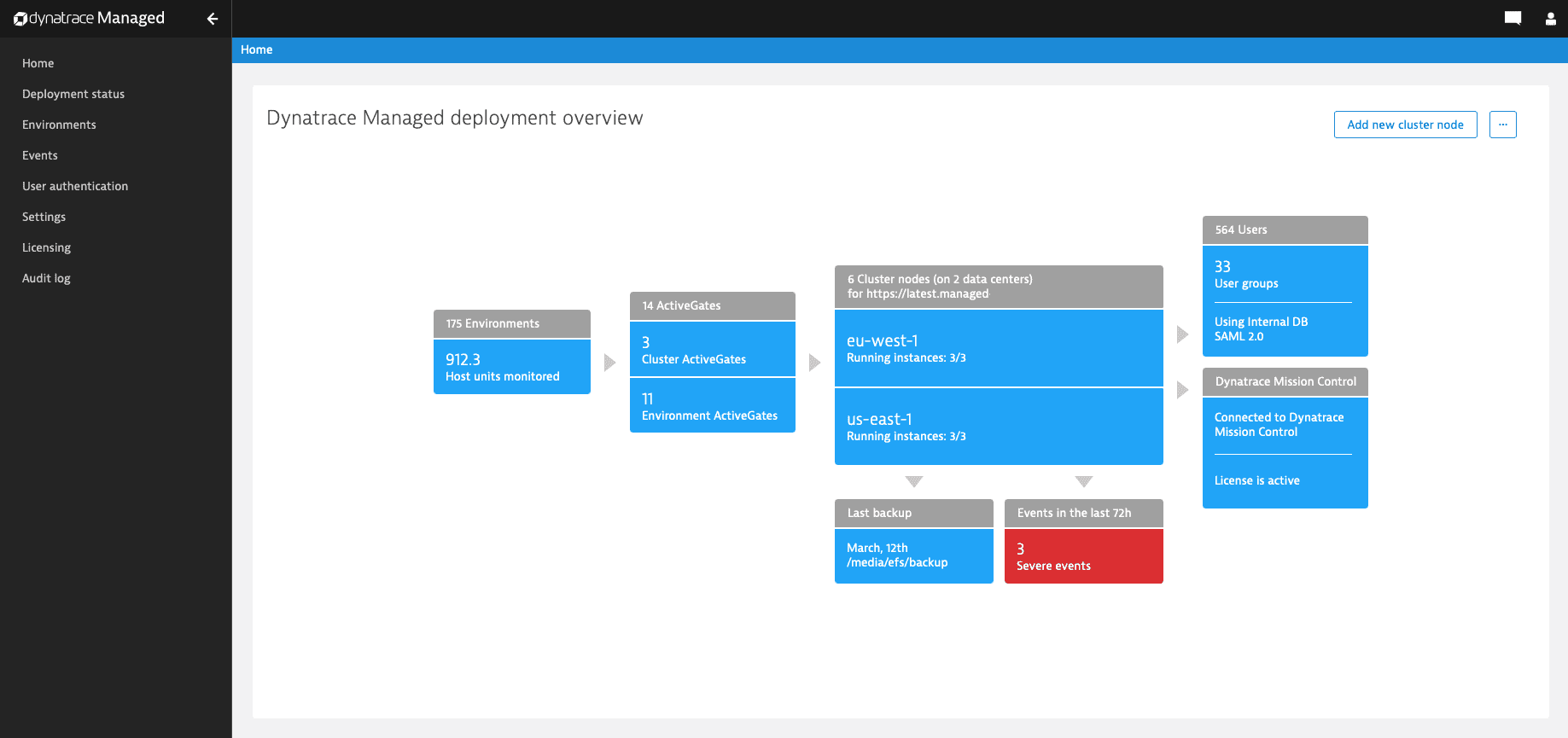Click the 14 ActiveGates header
The width and height of the screenshot is (1568, 738).
713,305
